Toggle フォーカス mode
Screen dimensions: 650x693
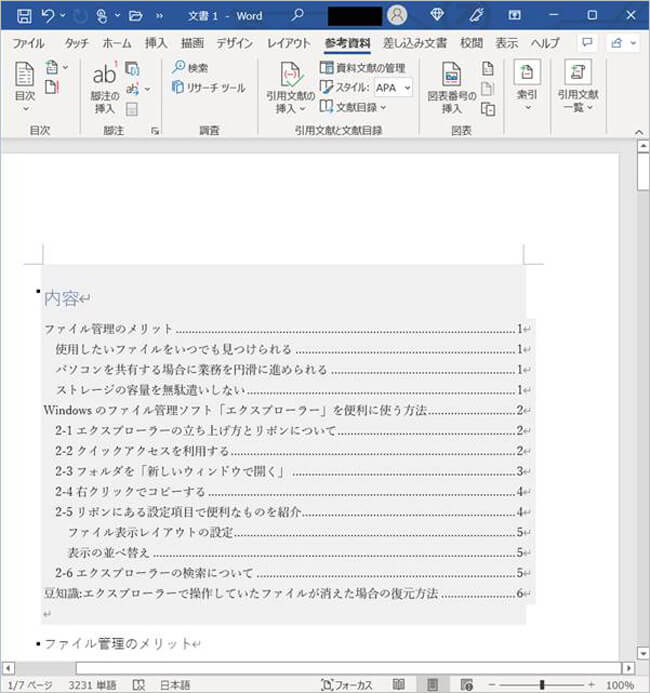[x=347, y=685]
